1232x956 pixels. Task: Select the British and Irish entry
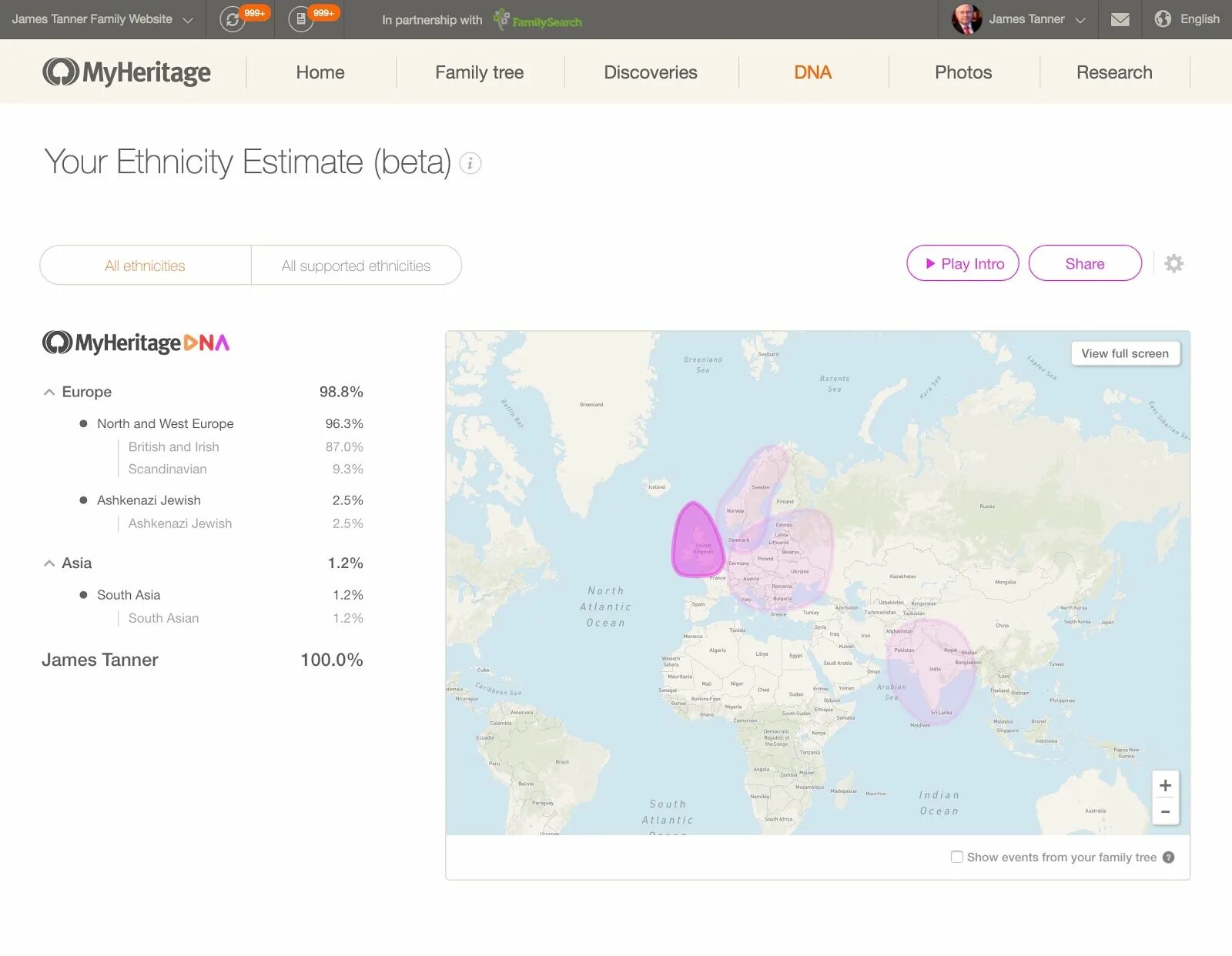(x=245, y=447)
